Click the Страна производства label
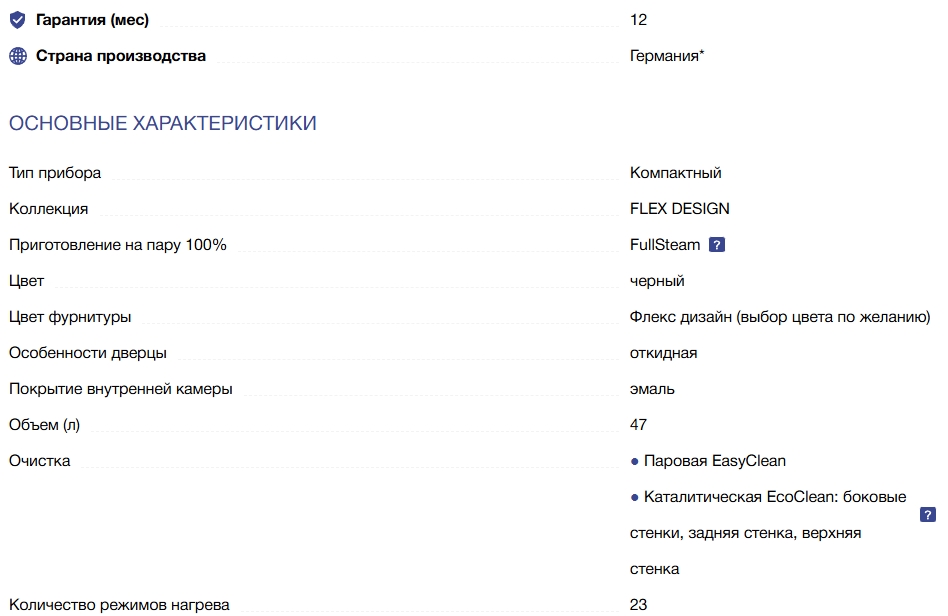Image resolution: width=948 pixels, height=616 pixels. tap(121, 56)
